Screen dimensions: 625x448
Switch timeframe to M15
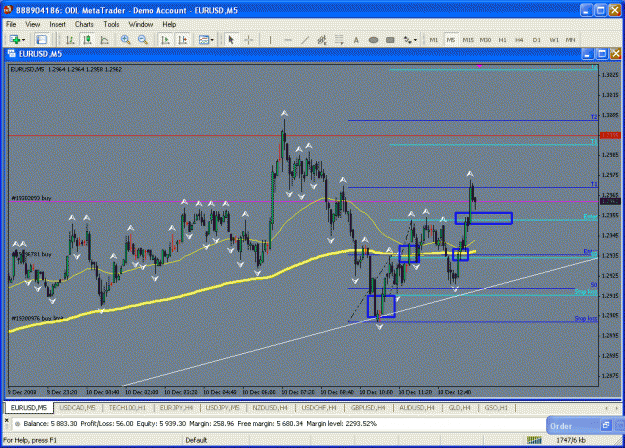coord(468,40)
